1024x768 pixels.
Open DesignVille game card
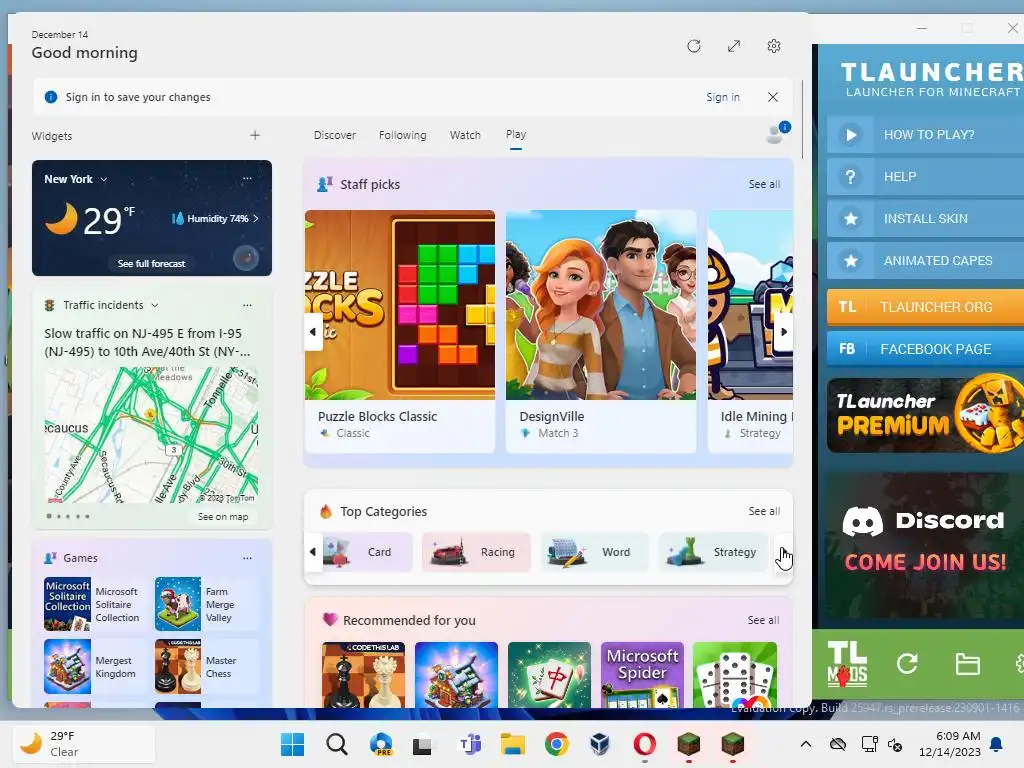tap(601, 331)
